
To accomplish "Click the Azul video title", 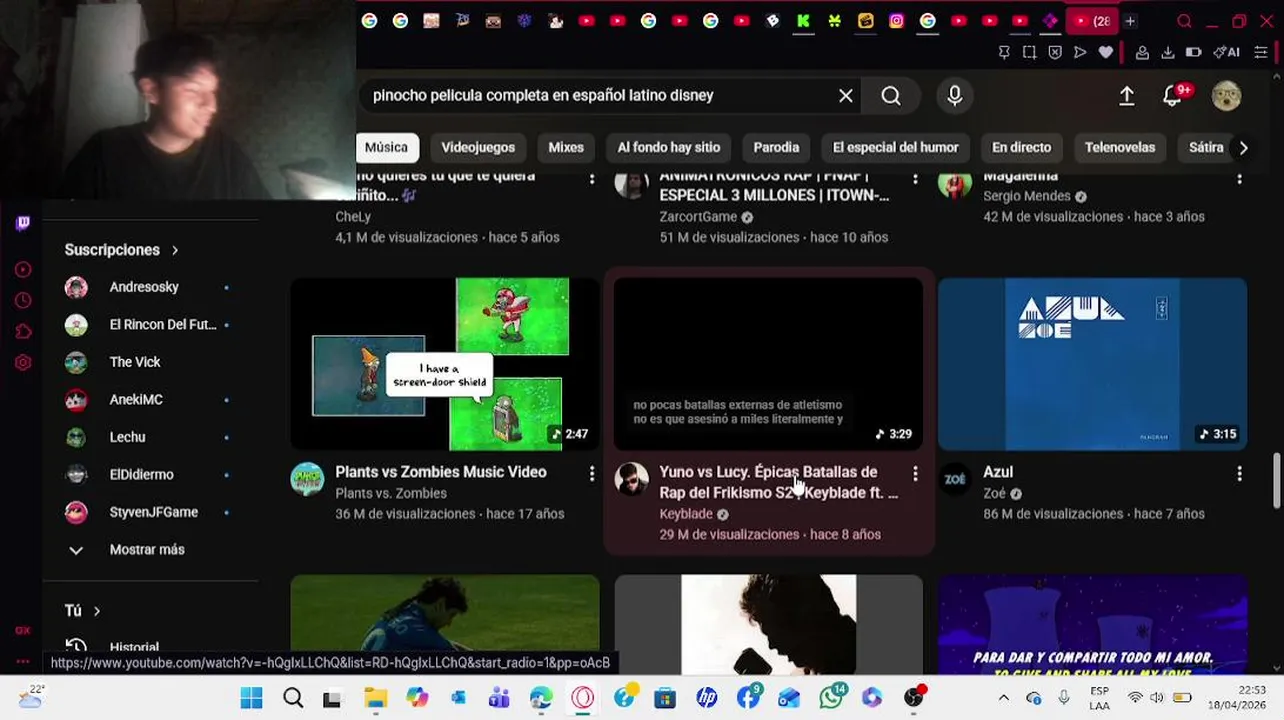I will coord(998,472).
